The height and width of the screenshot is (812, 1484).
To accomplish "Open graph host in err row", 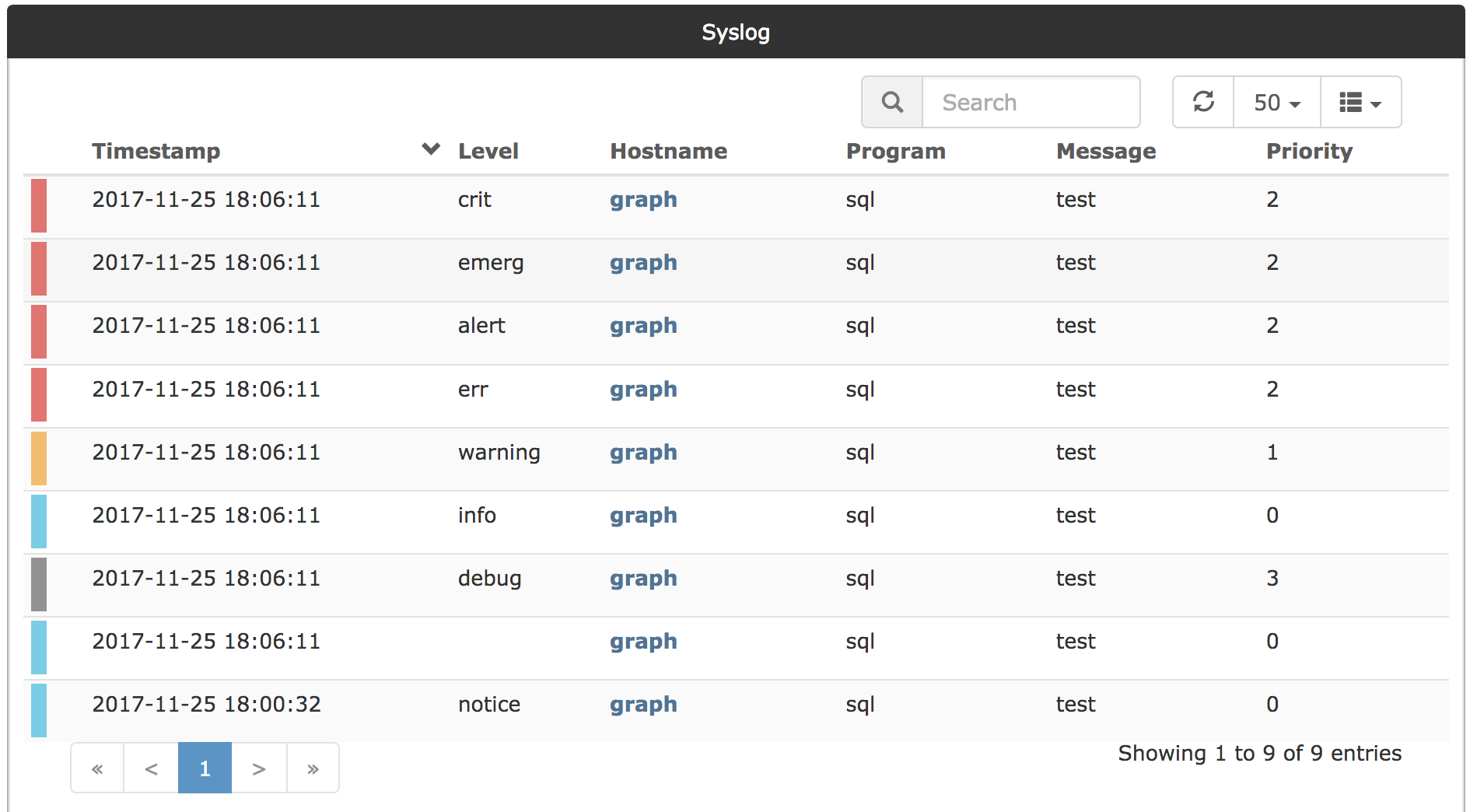I will pos(643,390).
